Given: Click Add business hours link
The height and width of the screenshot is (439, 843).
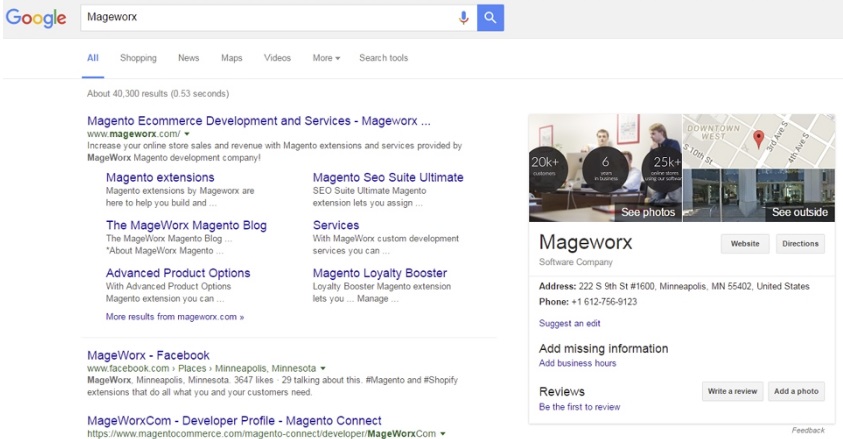Looking at the screenshot, I should click(577, 363).
